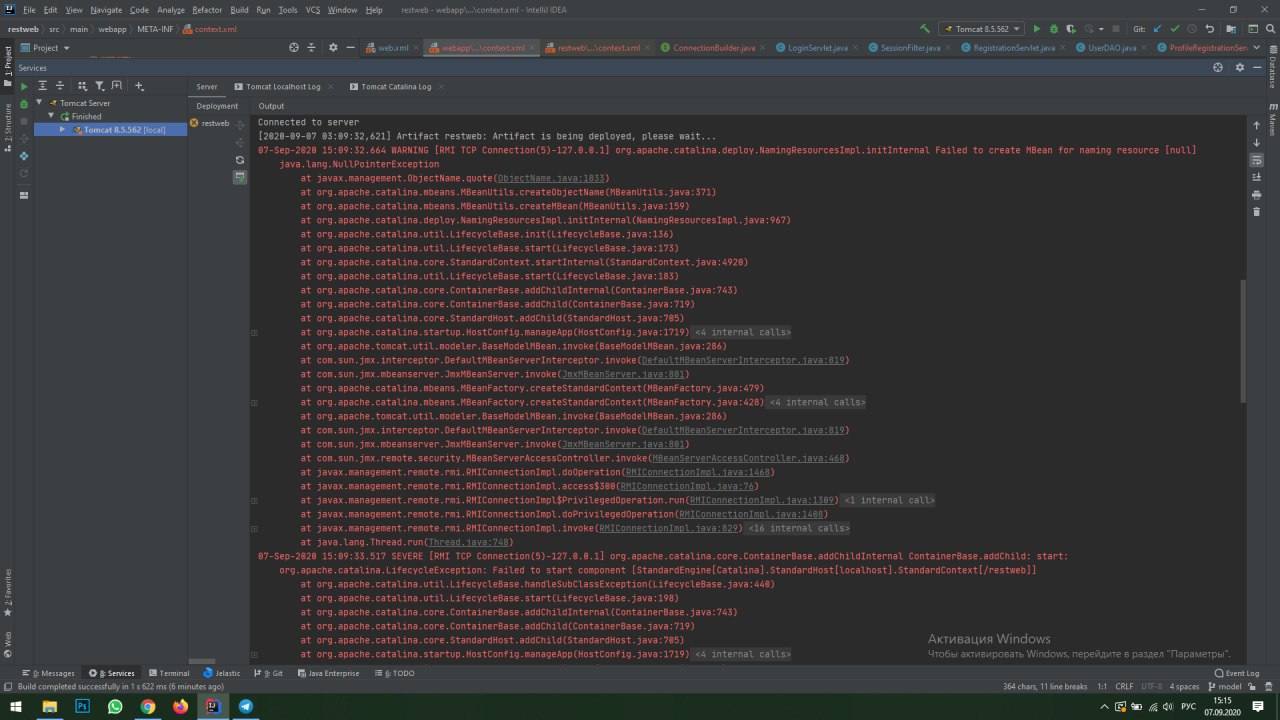This screenshot has height=720, width=1280.
Task: Open the Refactor menu
Action: (x=207, y=9)
